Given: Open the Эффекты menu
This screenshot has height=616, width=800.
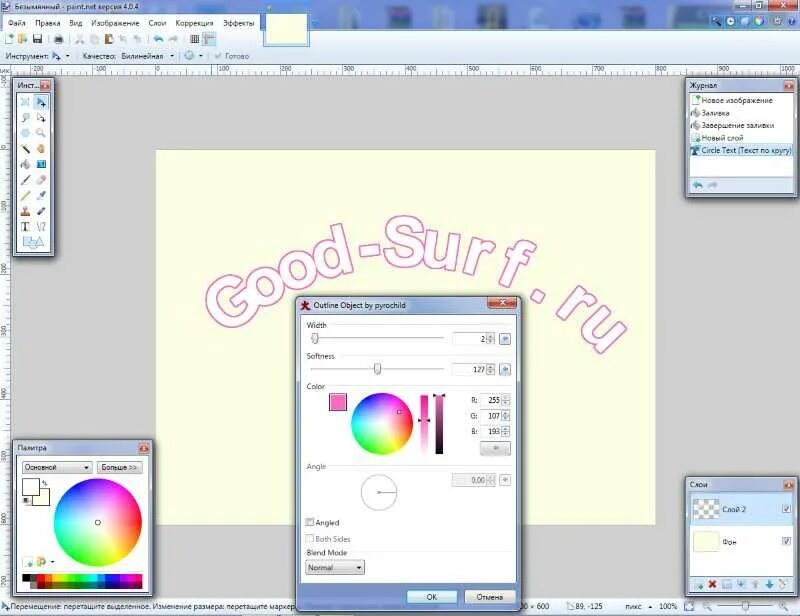Looking at the screenshot, I should point(238,23).
